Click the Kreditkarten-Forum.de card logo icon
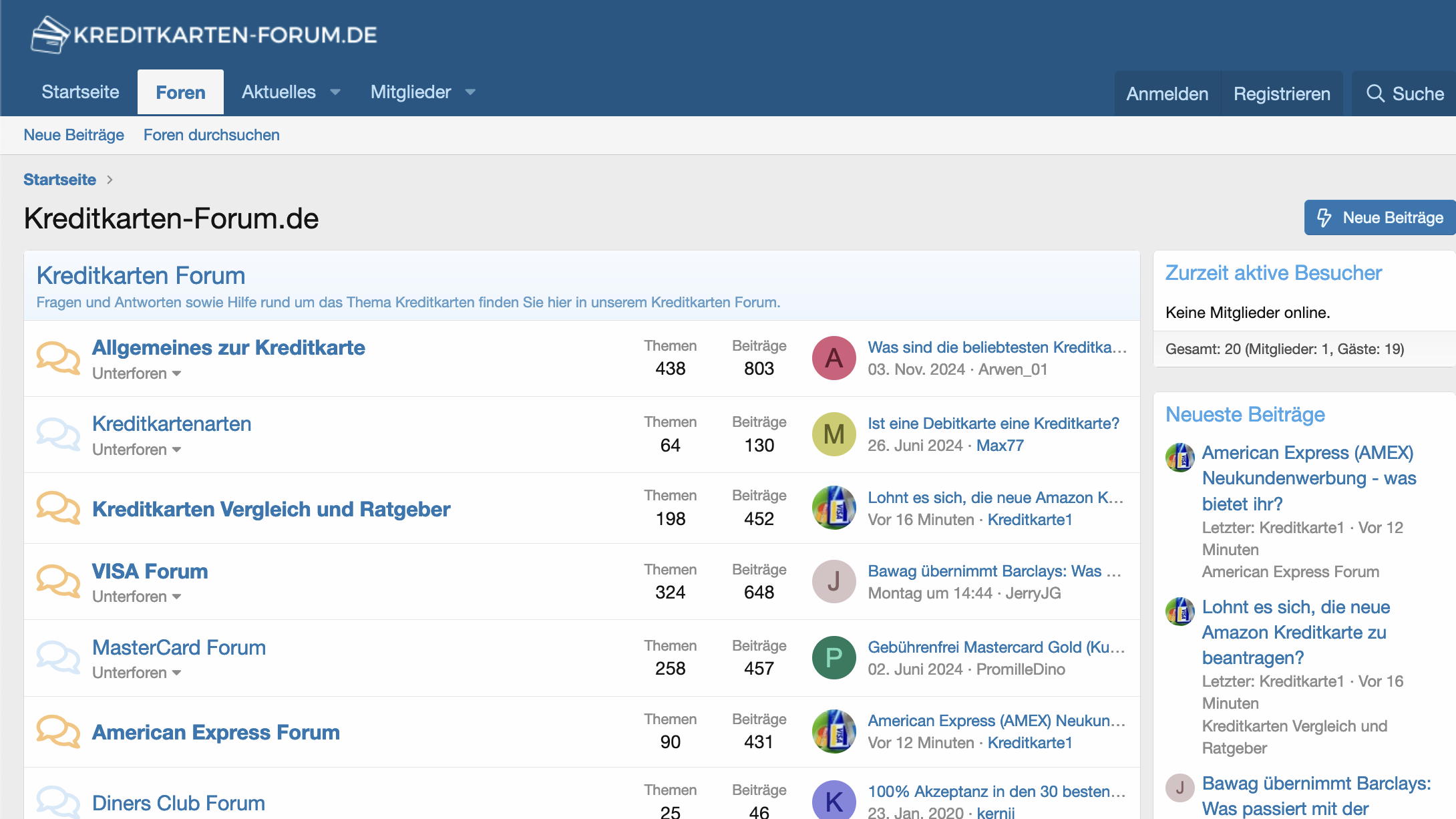Screen dimensions: 1456x819 (50, 35)
